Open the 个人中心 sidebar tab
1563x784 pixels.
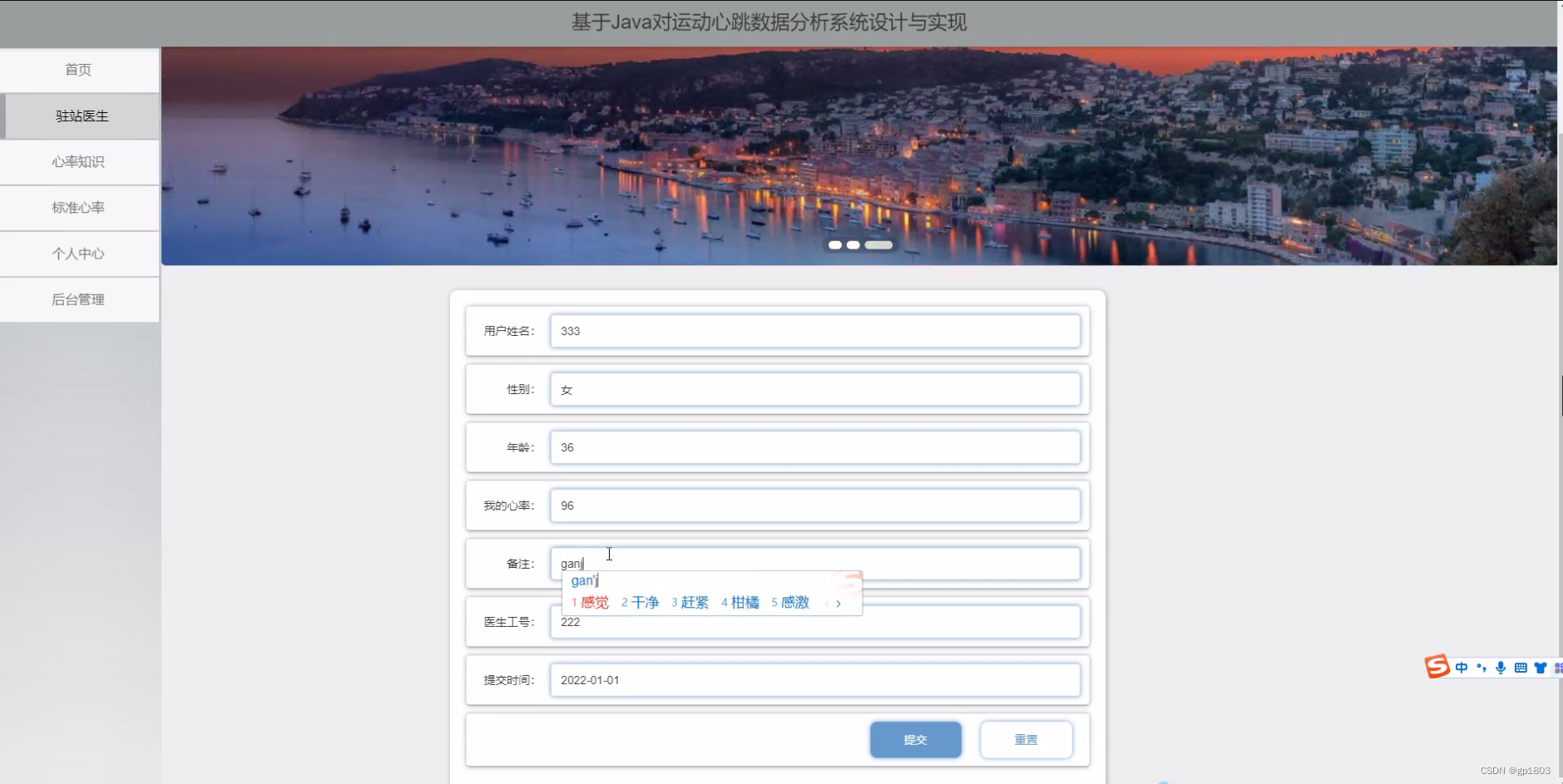pos(79,254)
